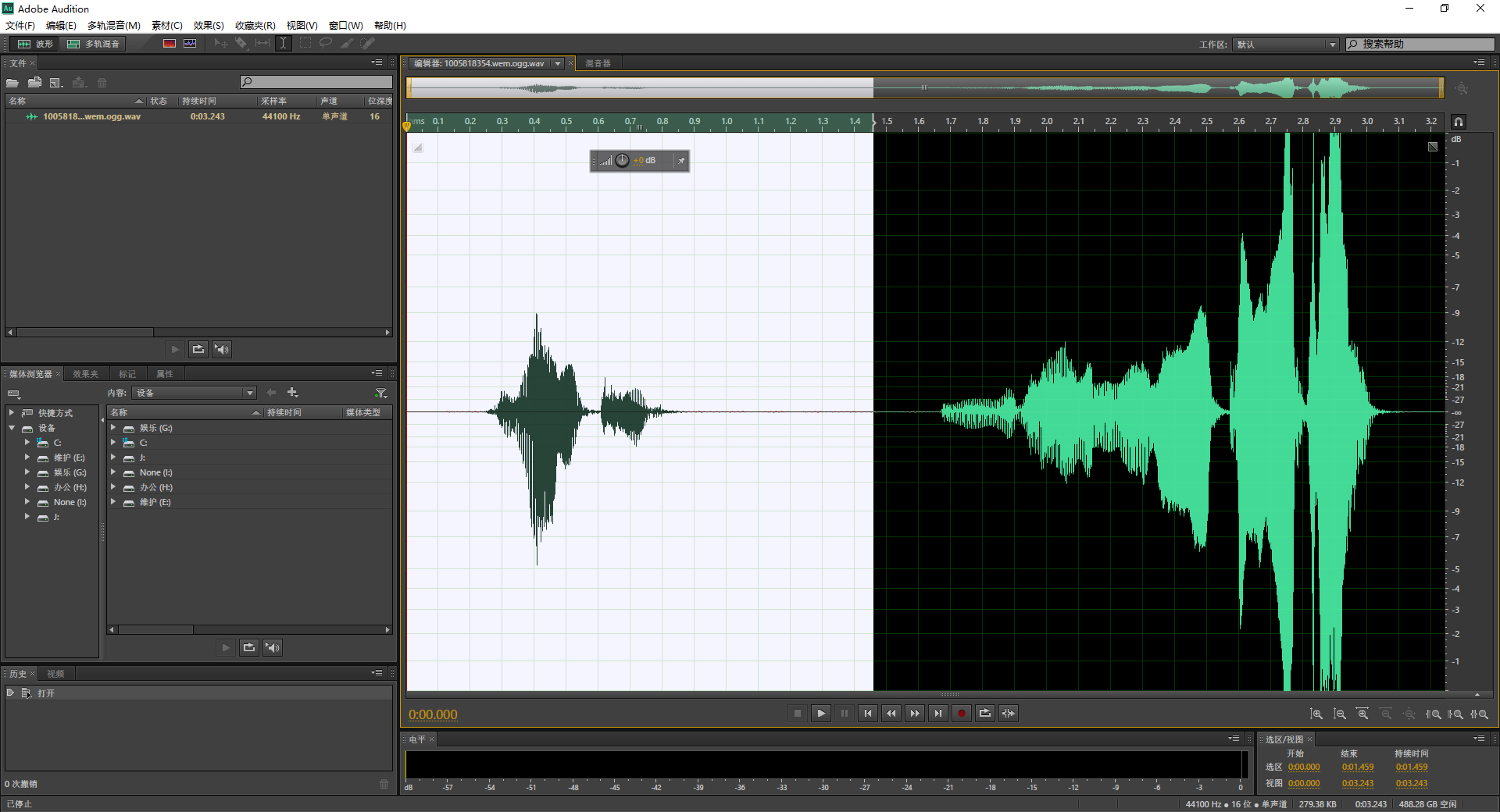Move playhead to next marker

click(938, 713)
